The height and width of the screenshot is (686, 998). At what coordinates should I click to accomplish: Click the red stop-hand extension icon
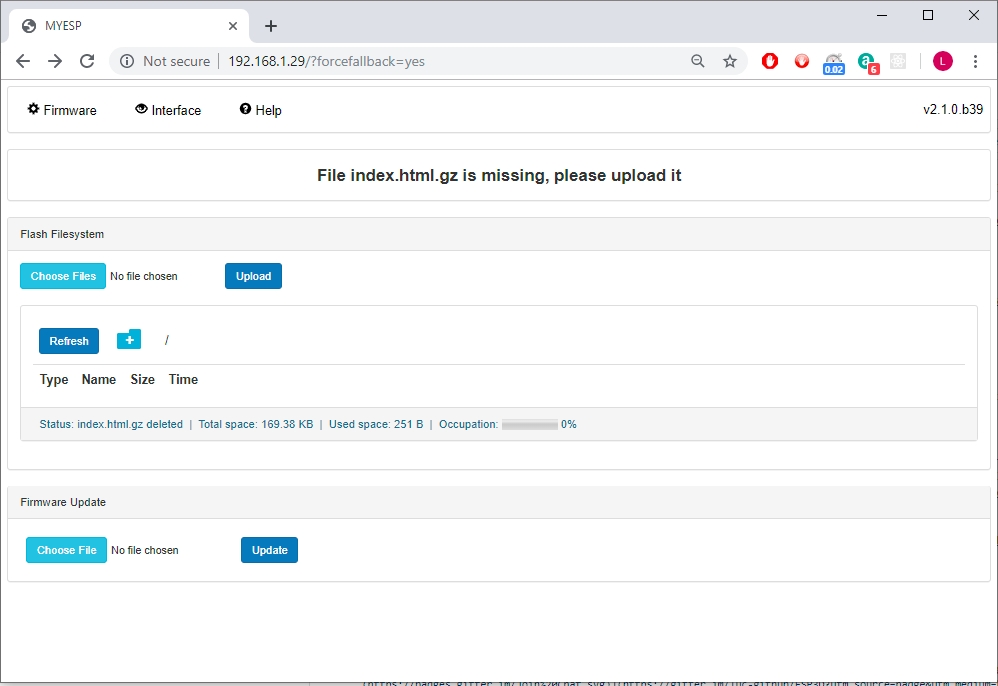tap(769, 61)
